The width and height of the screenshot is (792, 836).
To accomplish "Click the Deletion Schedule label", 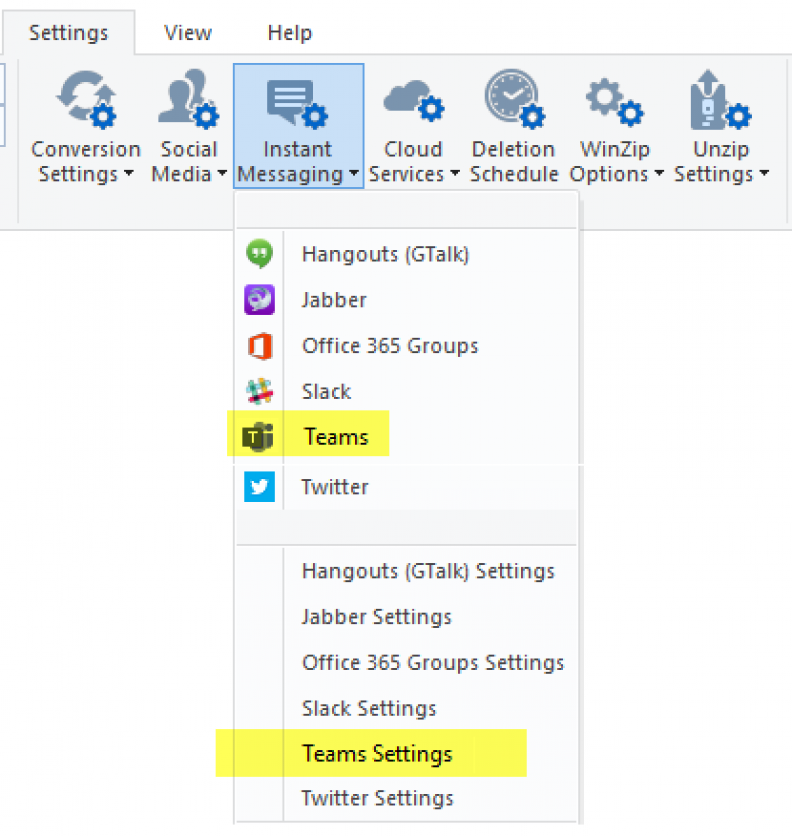I will (x=514, y=162).
